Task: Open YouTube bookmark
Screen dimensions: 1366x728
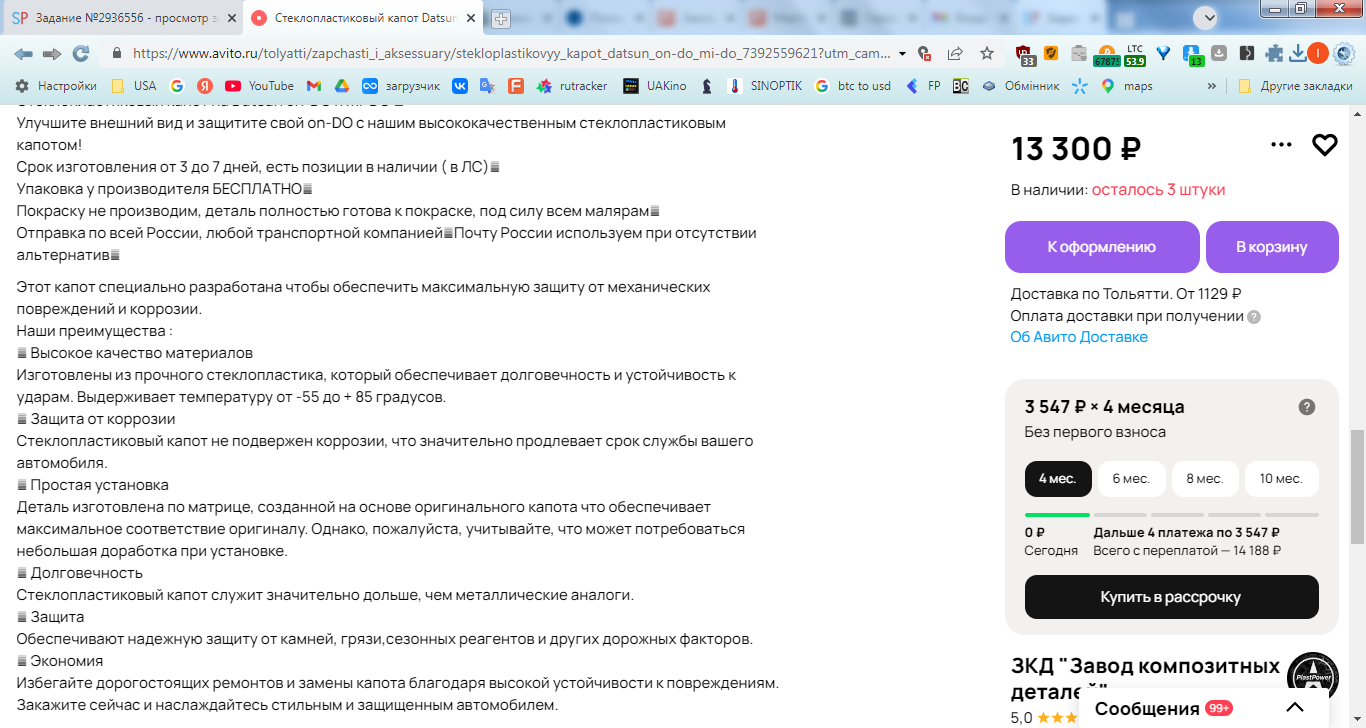Action: coord(260,86)
